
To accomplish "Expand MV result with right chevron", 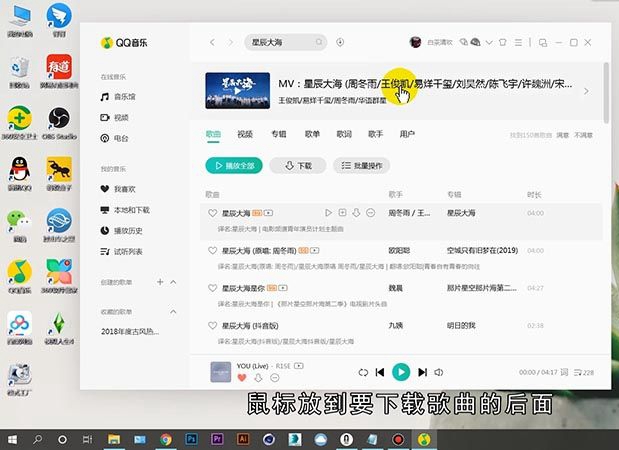I will pyautogui.click(x=586, y=91).
